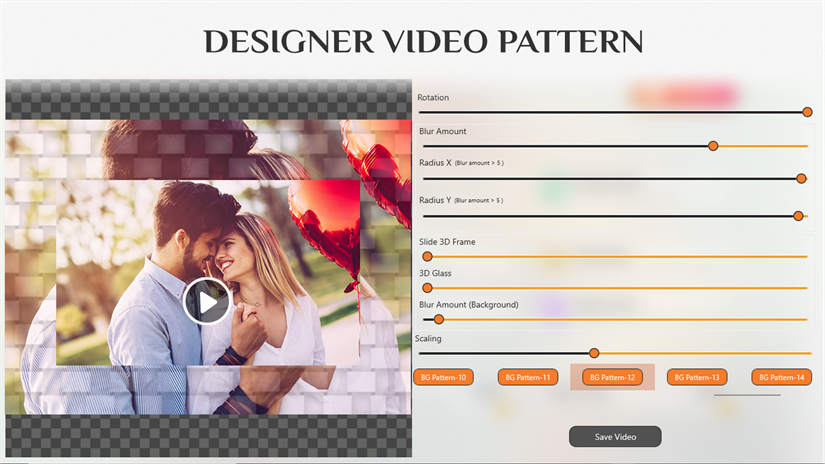Image resolution: width=825 pixels, height=464 pixels.
Task: Click the Blur Amount (Background) slider handle
Action: pos(439,319)
